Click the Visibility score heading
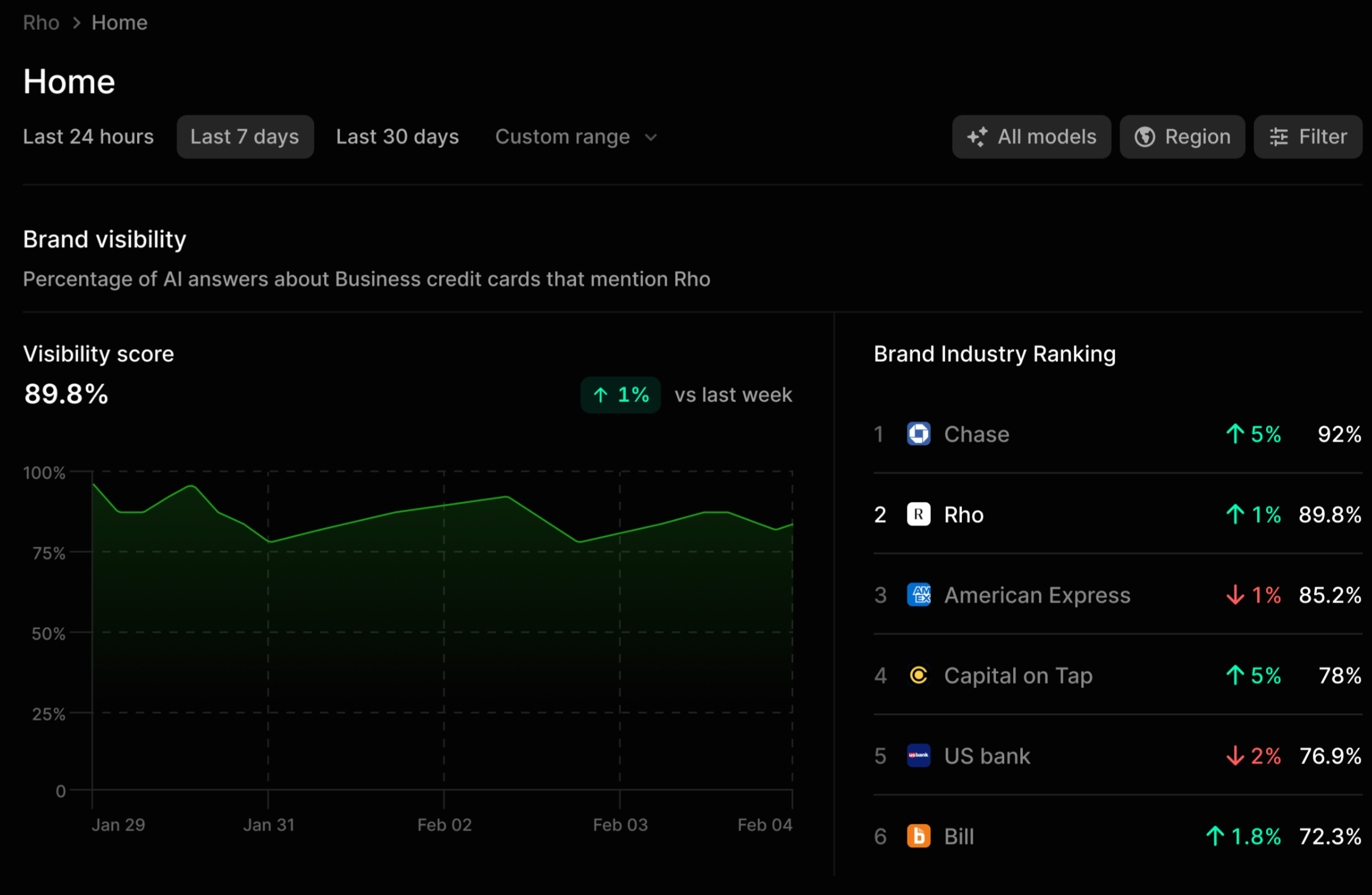The width and height of the screenshot is (1372, 895). click(99, 354)
